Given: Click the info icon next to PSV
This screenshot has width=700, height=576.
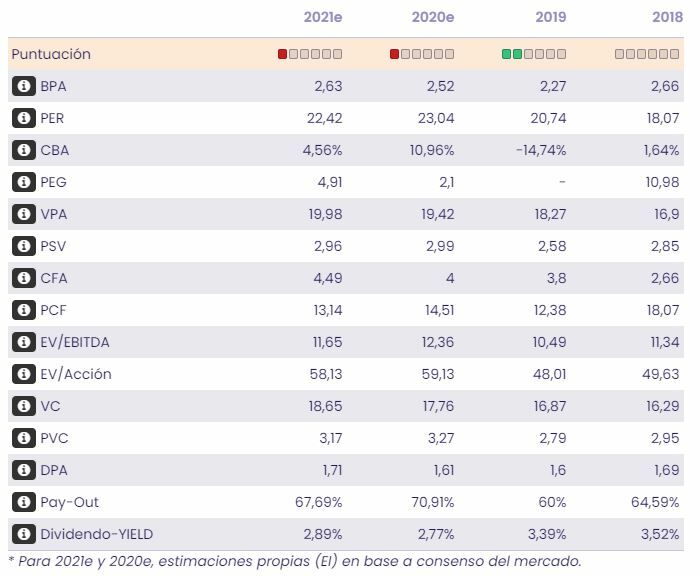Looking at the screenshot, I should coord(23,246).
